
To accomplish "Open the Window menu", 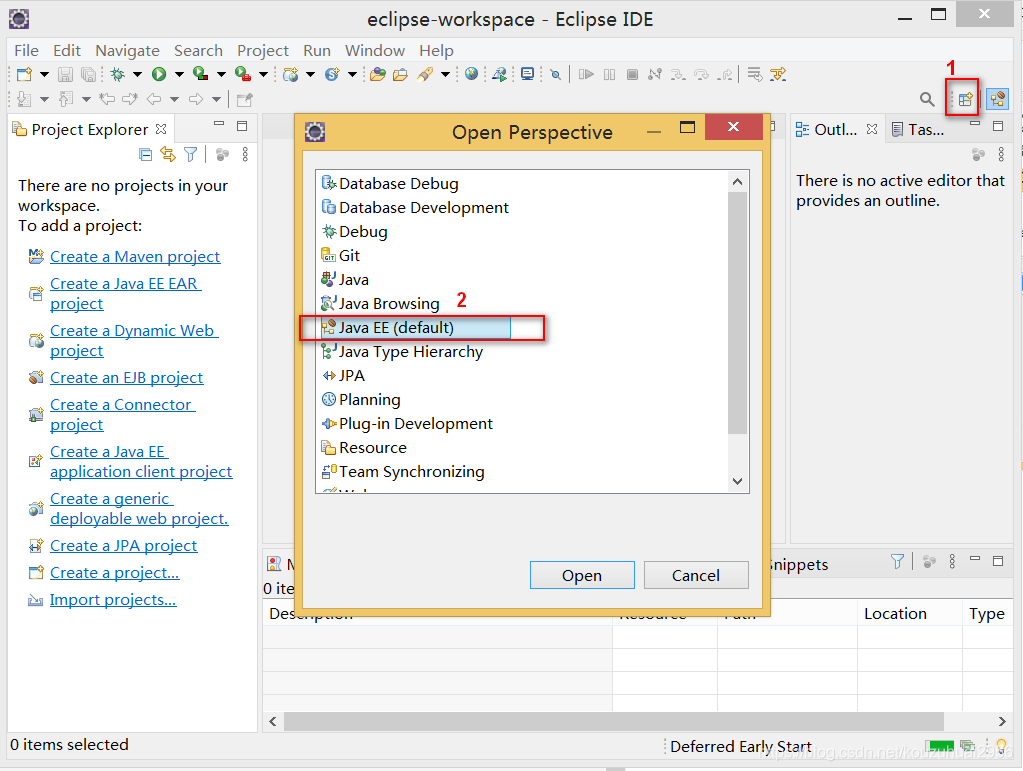I will click(x=374, y=51).
